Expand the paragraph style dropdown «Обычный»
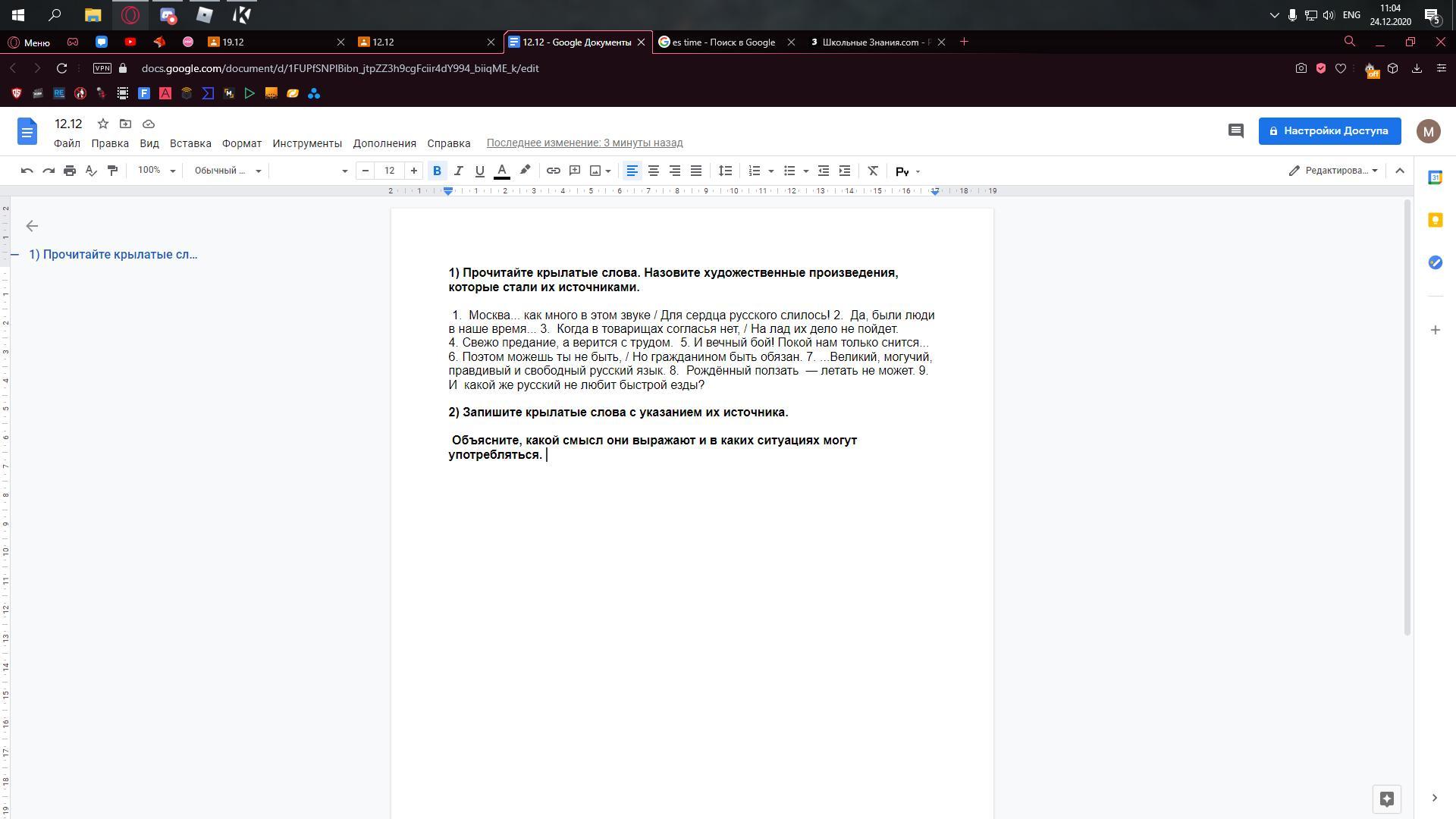 click(227, 171)
